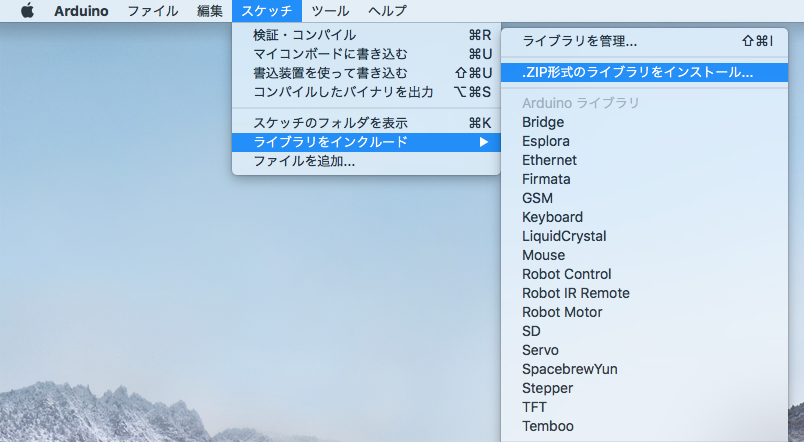Image resolution: width=804 pixels, height=442 pixels.
Task: Open the ツール menu
Action: click(x=330, y=11)
